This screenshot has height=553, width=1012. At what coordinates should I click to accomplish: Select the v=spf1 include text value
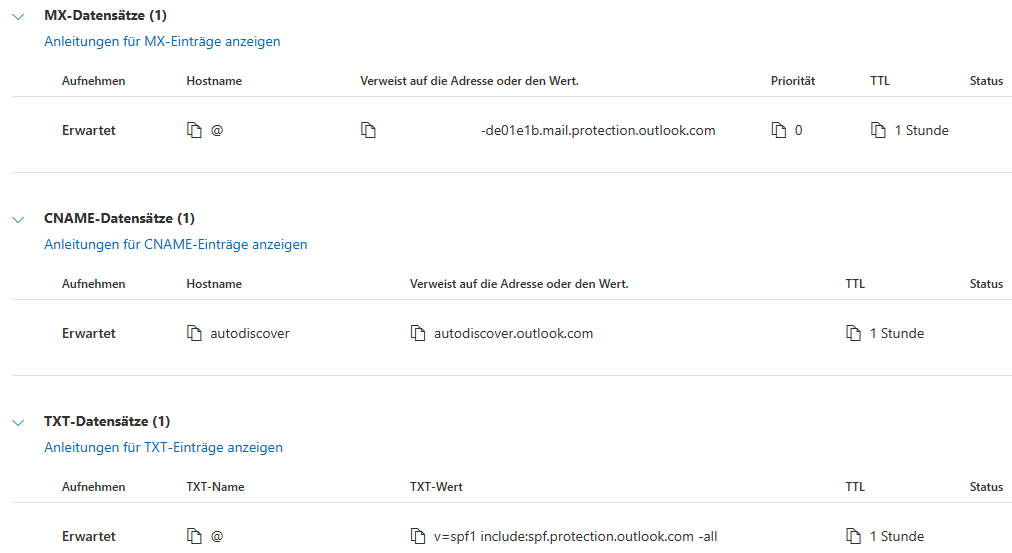575,537
